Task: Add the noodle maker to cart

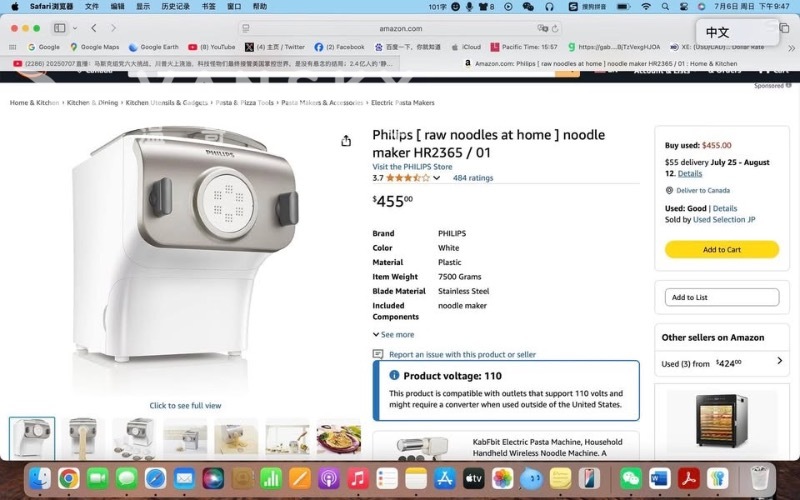Action: 722,249
